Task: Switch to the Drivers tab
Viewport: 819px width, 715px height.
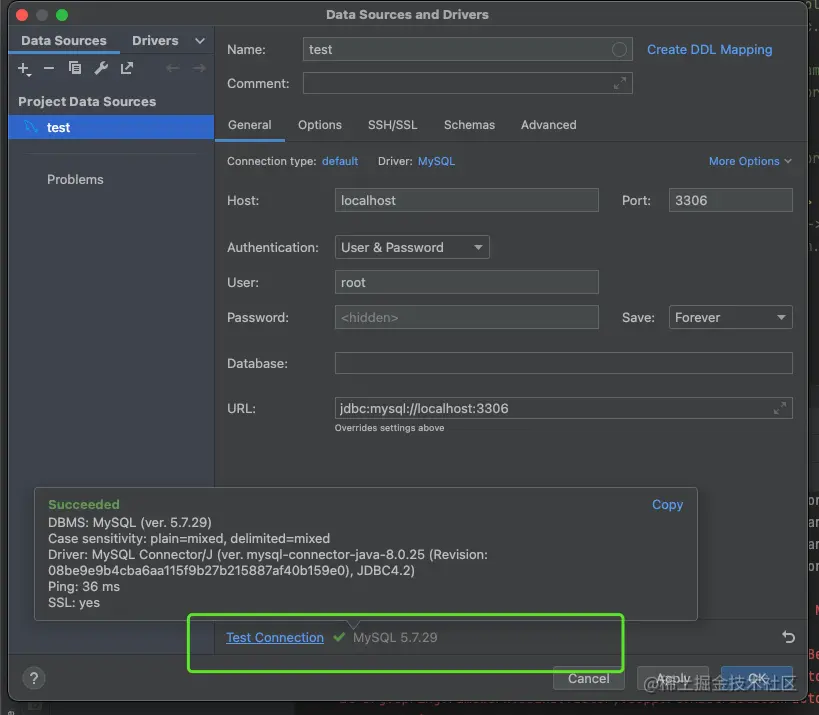Action: click(x=155, y=40)
